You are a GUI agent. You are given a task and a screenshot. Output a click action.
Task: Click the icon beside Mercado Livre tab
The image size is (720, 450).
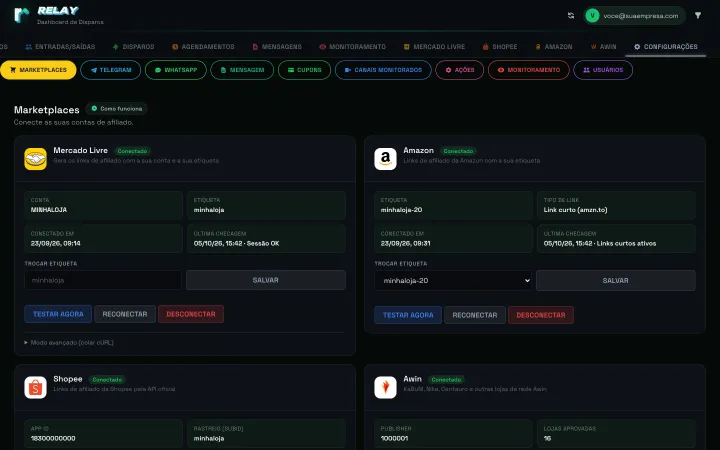click(406, 47)
